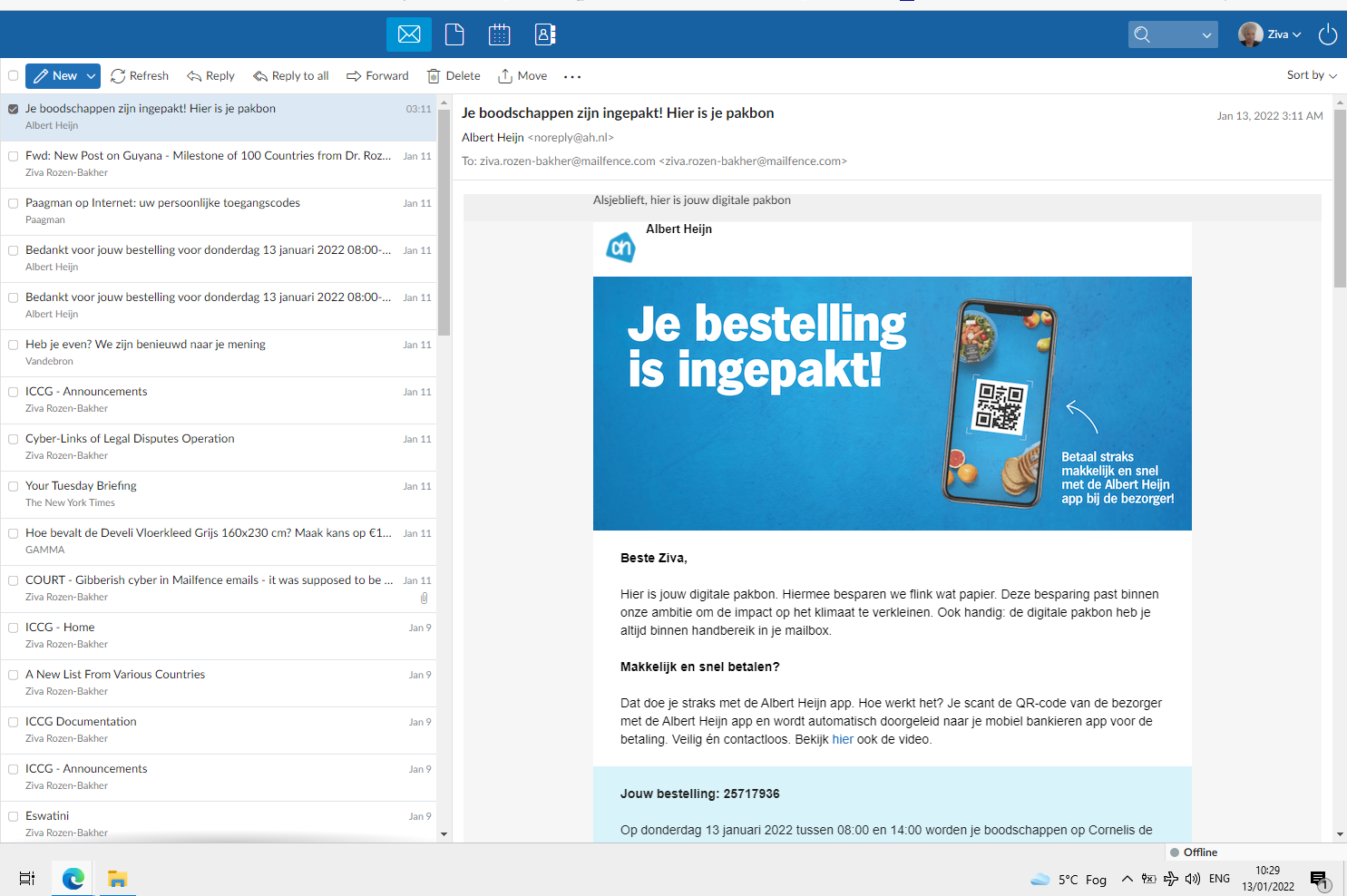Click the volume speaker icon
Viewport: 1347px width, 896px height.
(1193, 878)
